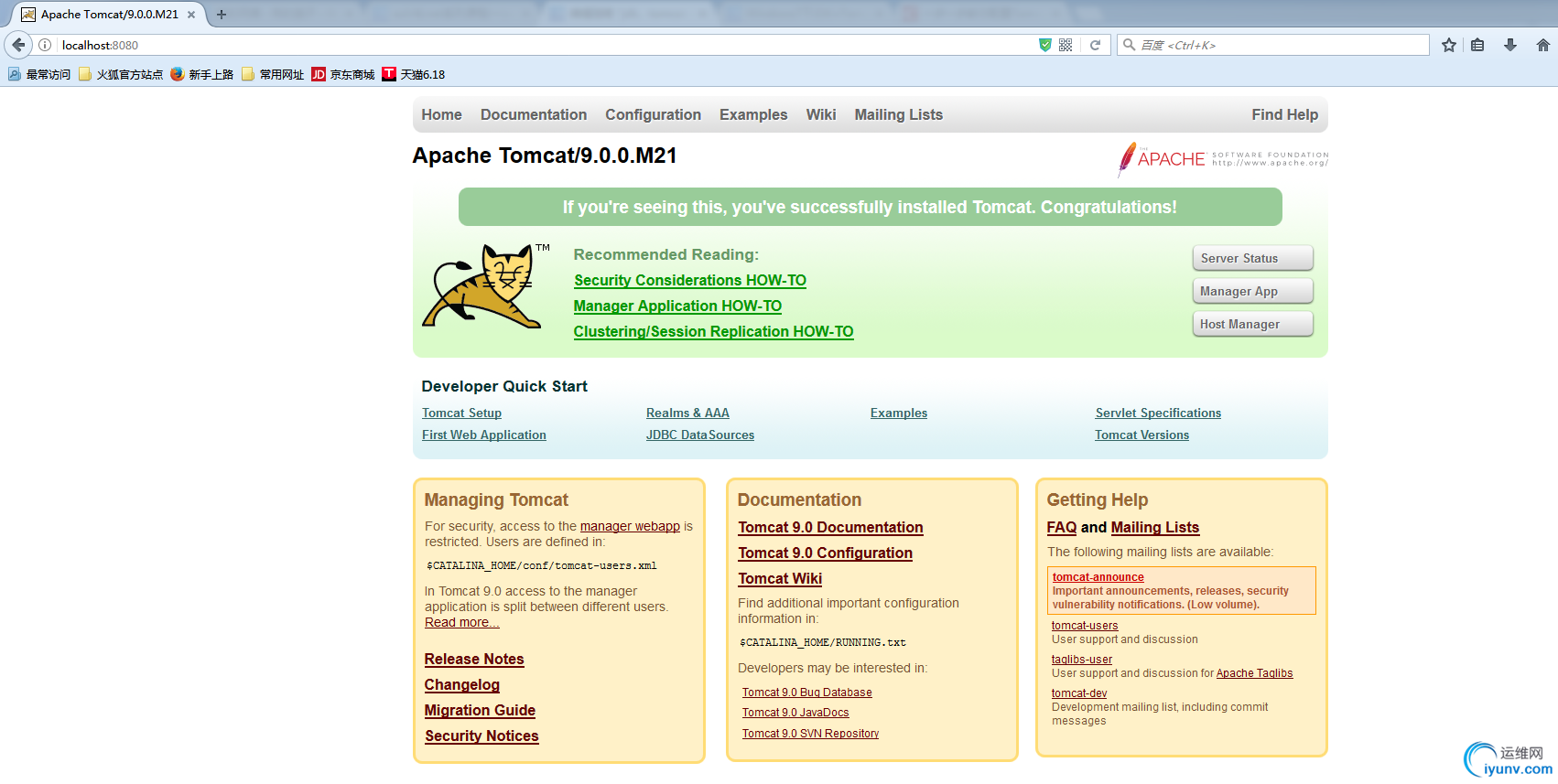The width and height of the screenshot is (1558, 784).
Task: Open First Web Application link
Action: (484, 435)
